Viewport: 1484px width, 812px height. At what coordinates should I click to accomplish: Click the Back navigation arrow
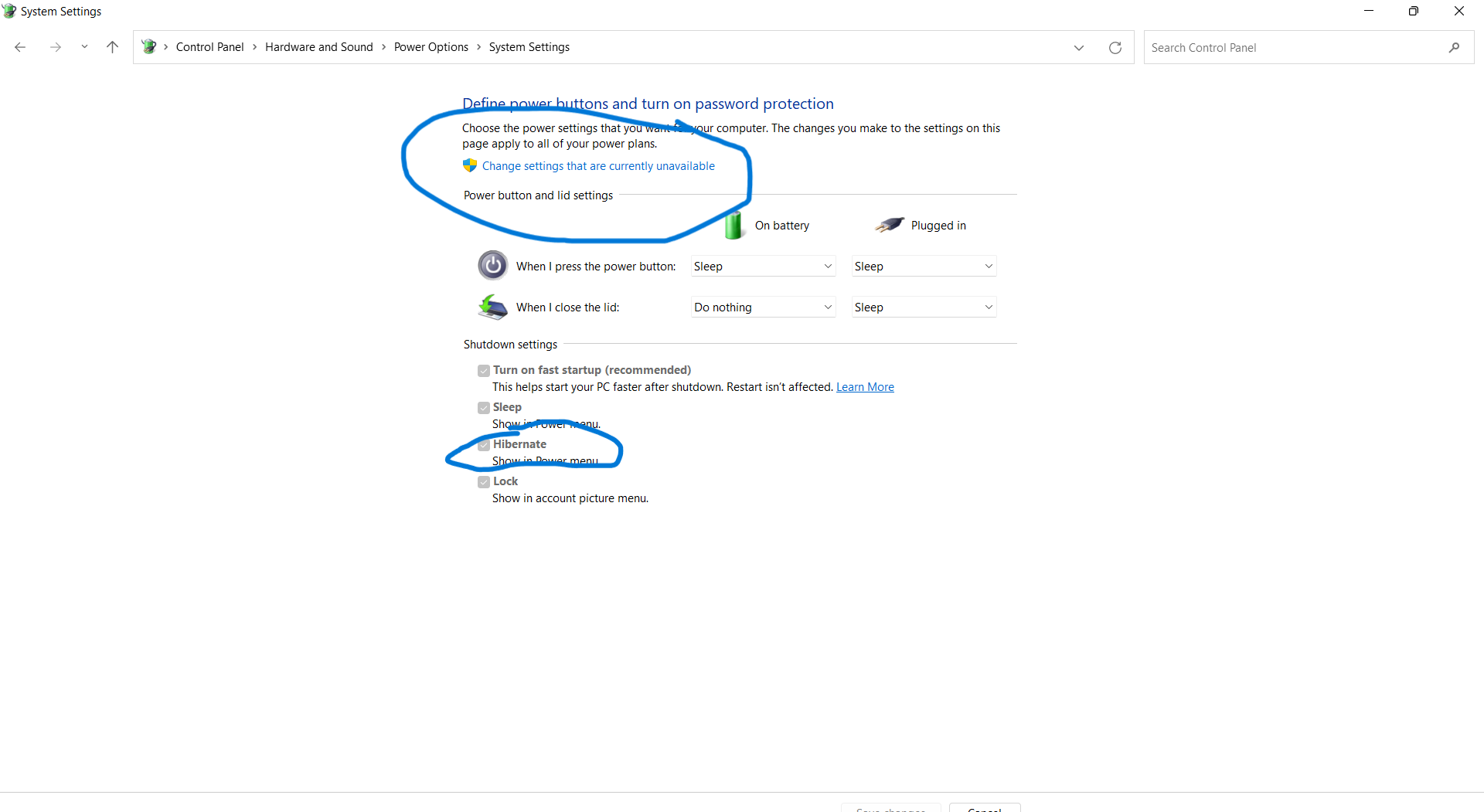tap(20, 47)
